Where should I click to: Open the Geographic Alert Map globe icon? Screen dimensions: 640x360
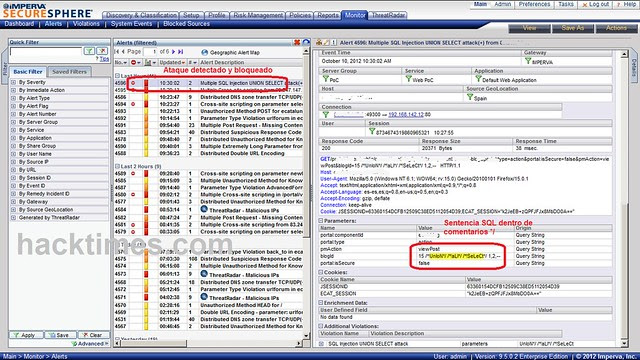point(204,52)
